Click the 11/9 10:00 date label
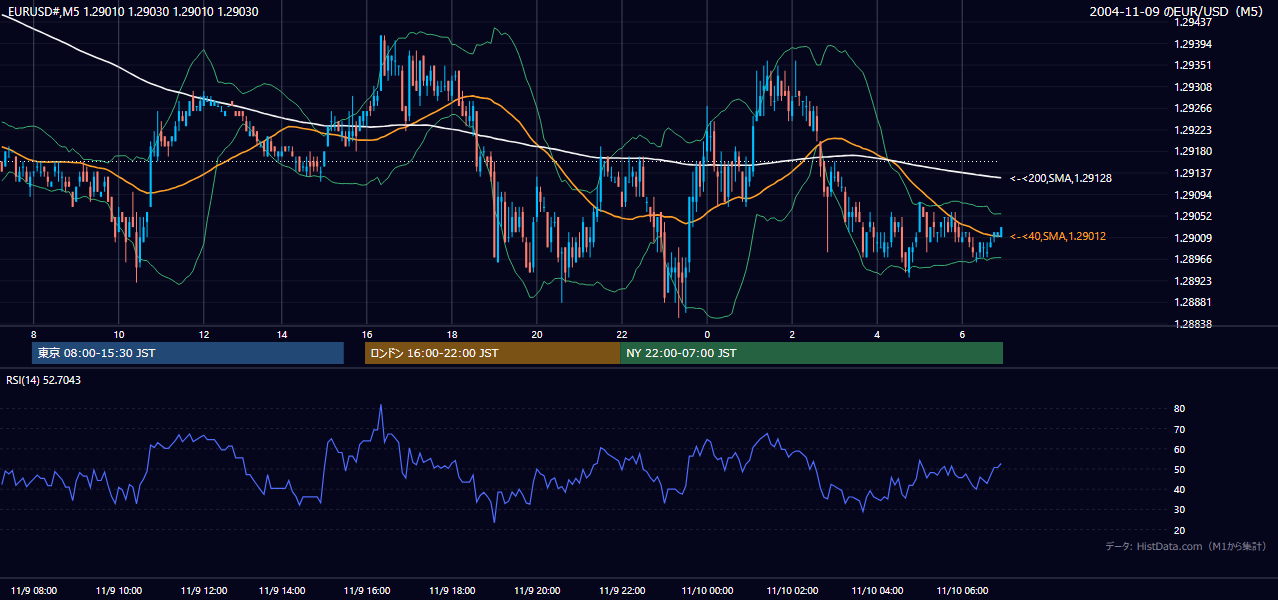 point(118,590)
